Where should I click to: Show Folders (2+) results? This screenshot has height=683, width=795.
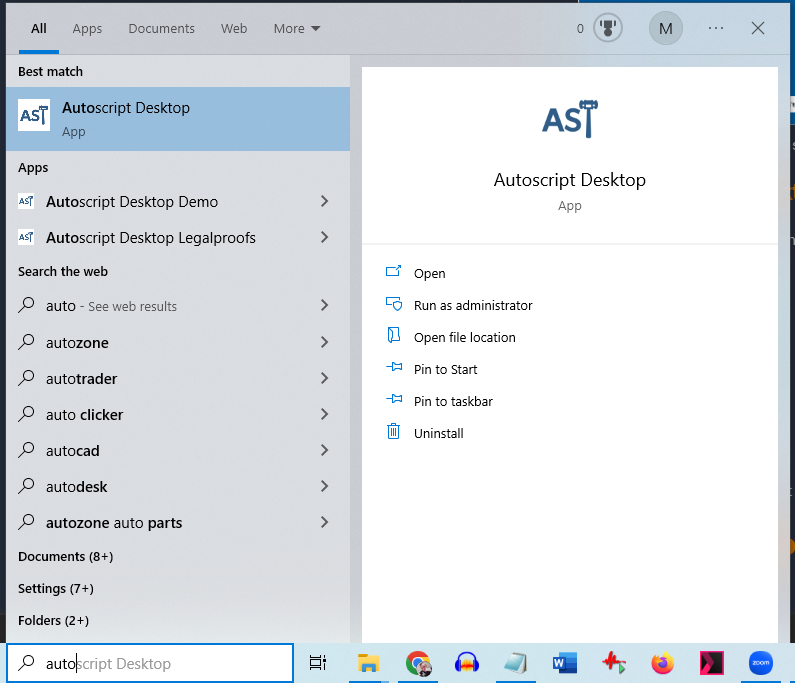pos(53,620)
